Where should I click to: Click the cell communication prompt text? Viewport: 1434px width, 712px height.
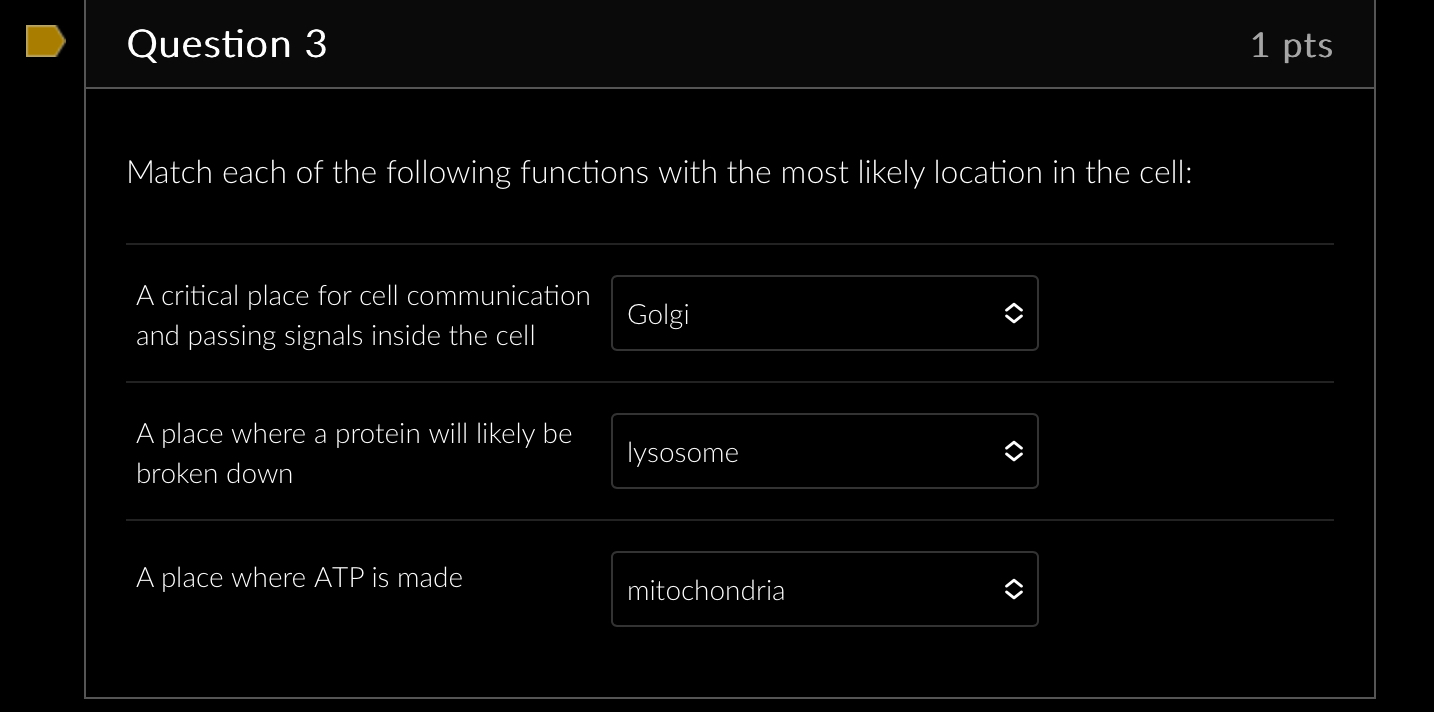click(x=363, y=315)
